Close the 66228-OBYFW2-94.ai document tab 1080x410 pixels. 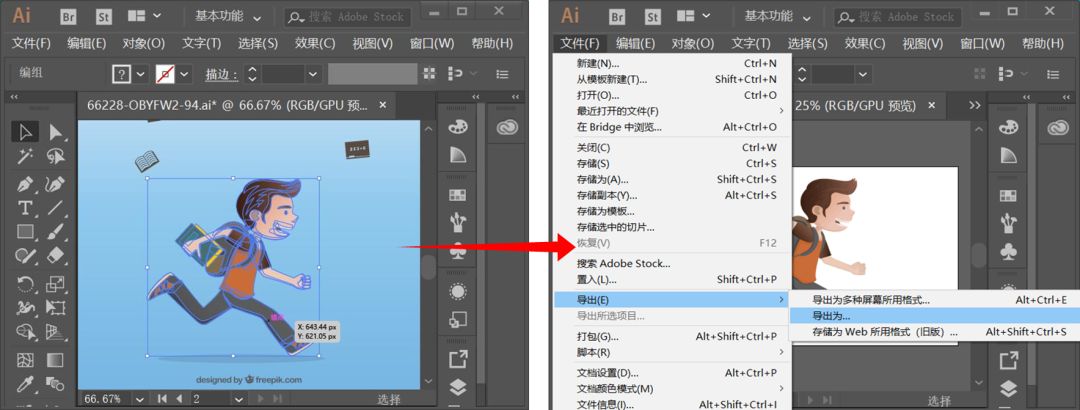383,105
